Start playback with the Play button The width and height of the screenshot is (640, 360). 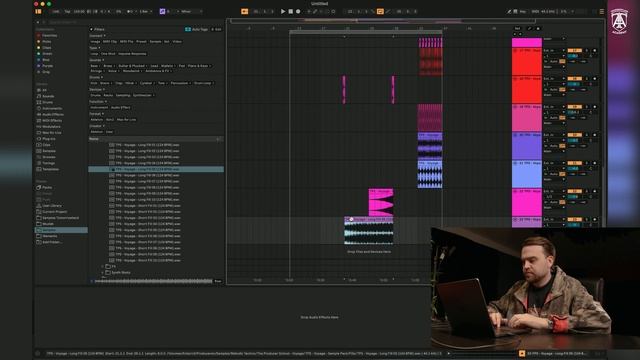[283, 11]
